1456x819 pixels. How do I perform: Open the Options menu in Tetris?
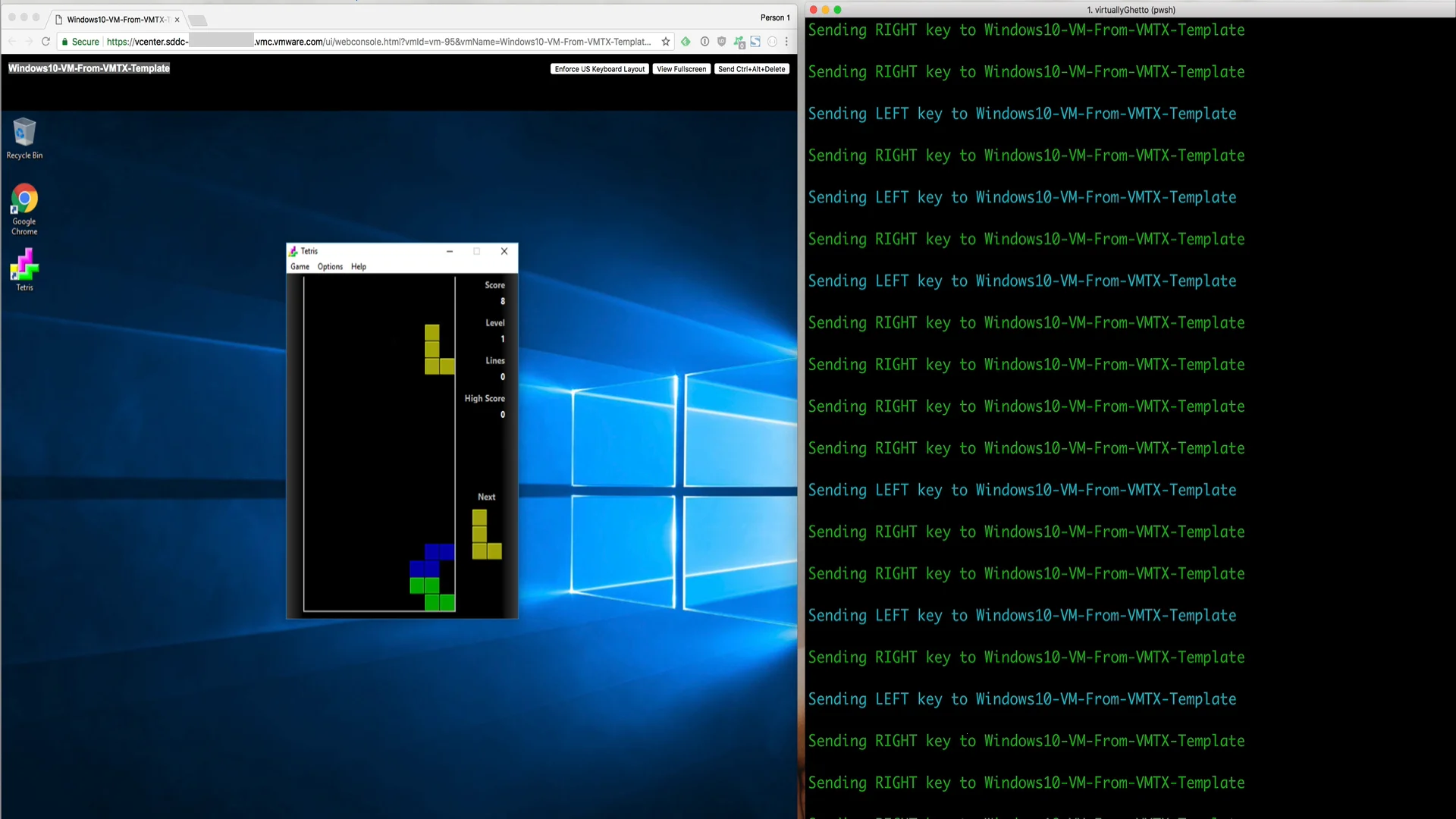330,267
